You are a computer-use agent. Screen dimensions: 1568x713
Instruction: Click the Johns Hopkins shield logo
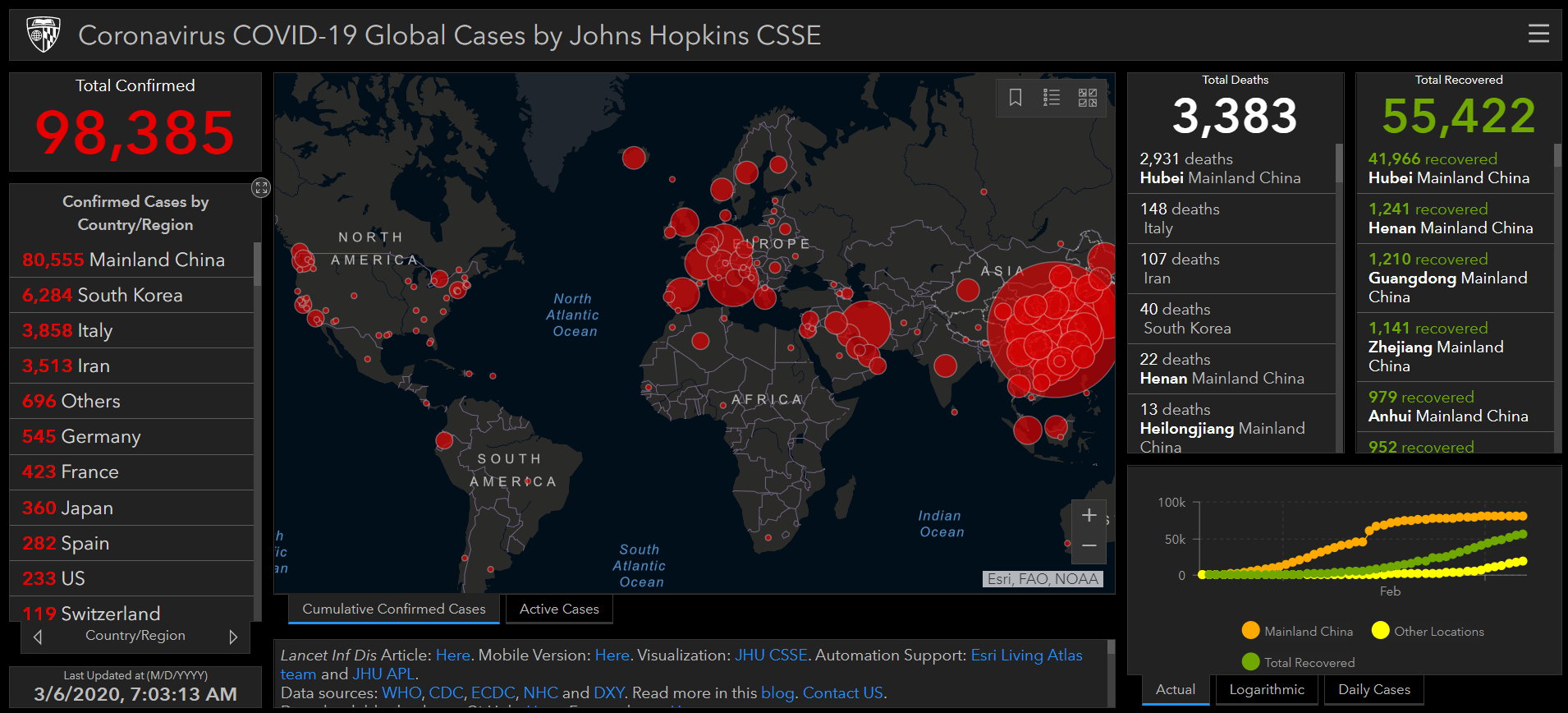(x=43, y=34)
